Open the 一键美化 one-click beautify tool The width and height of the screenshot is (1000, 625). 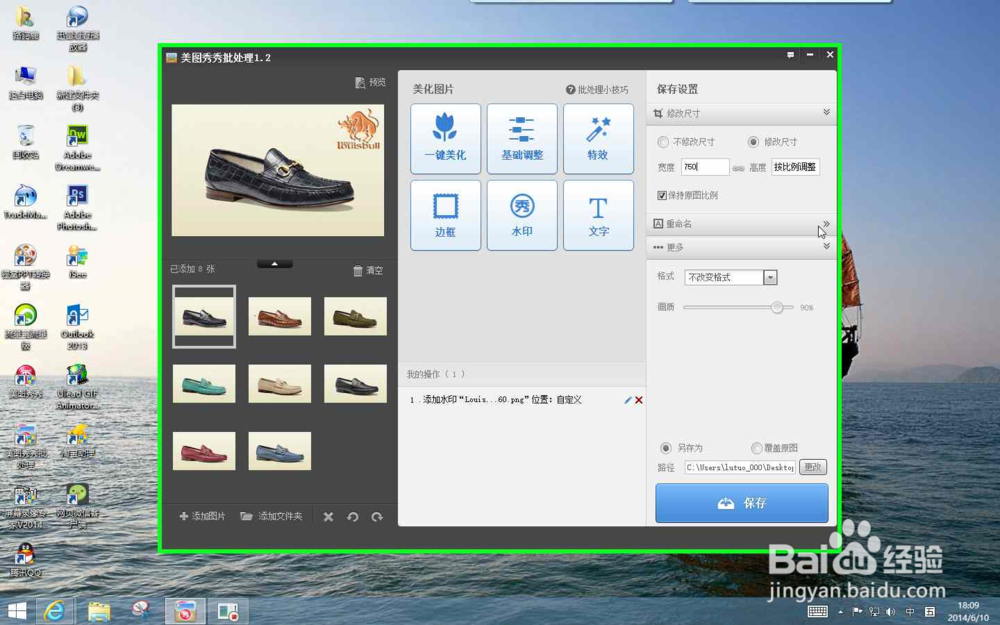click(x=445, y=138)
